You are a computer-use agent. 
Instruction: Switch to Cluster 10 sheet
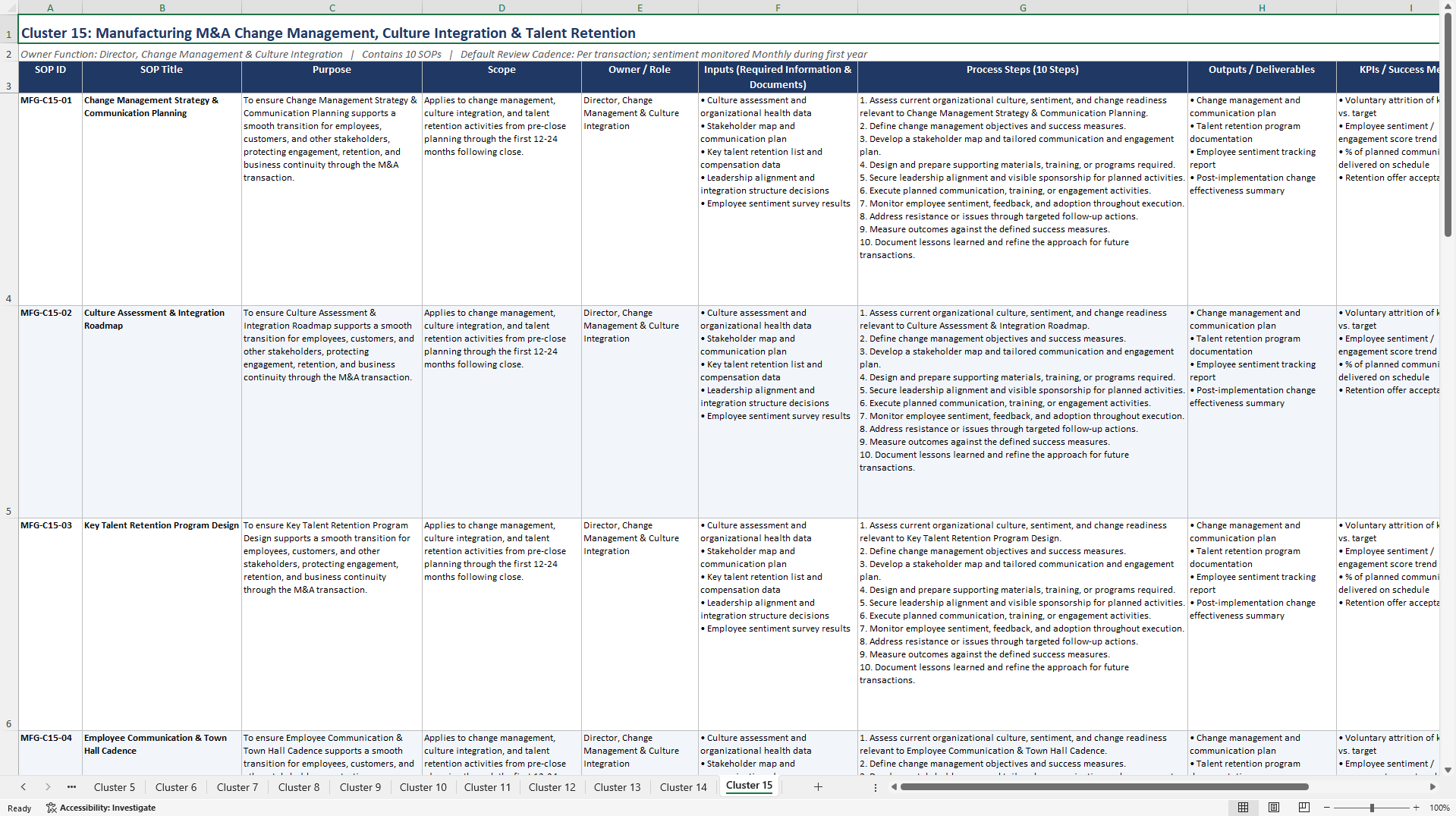coord(423,787)
